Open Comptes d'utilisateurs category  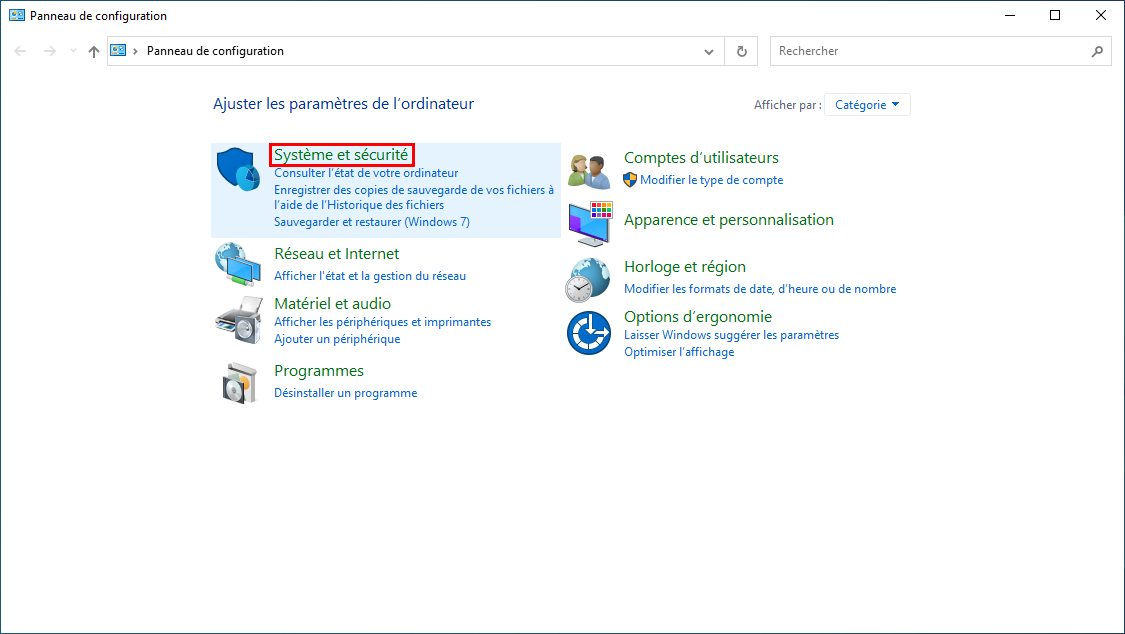coord(701,157)
